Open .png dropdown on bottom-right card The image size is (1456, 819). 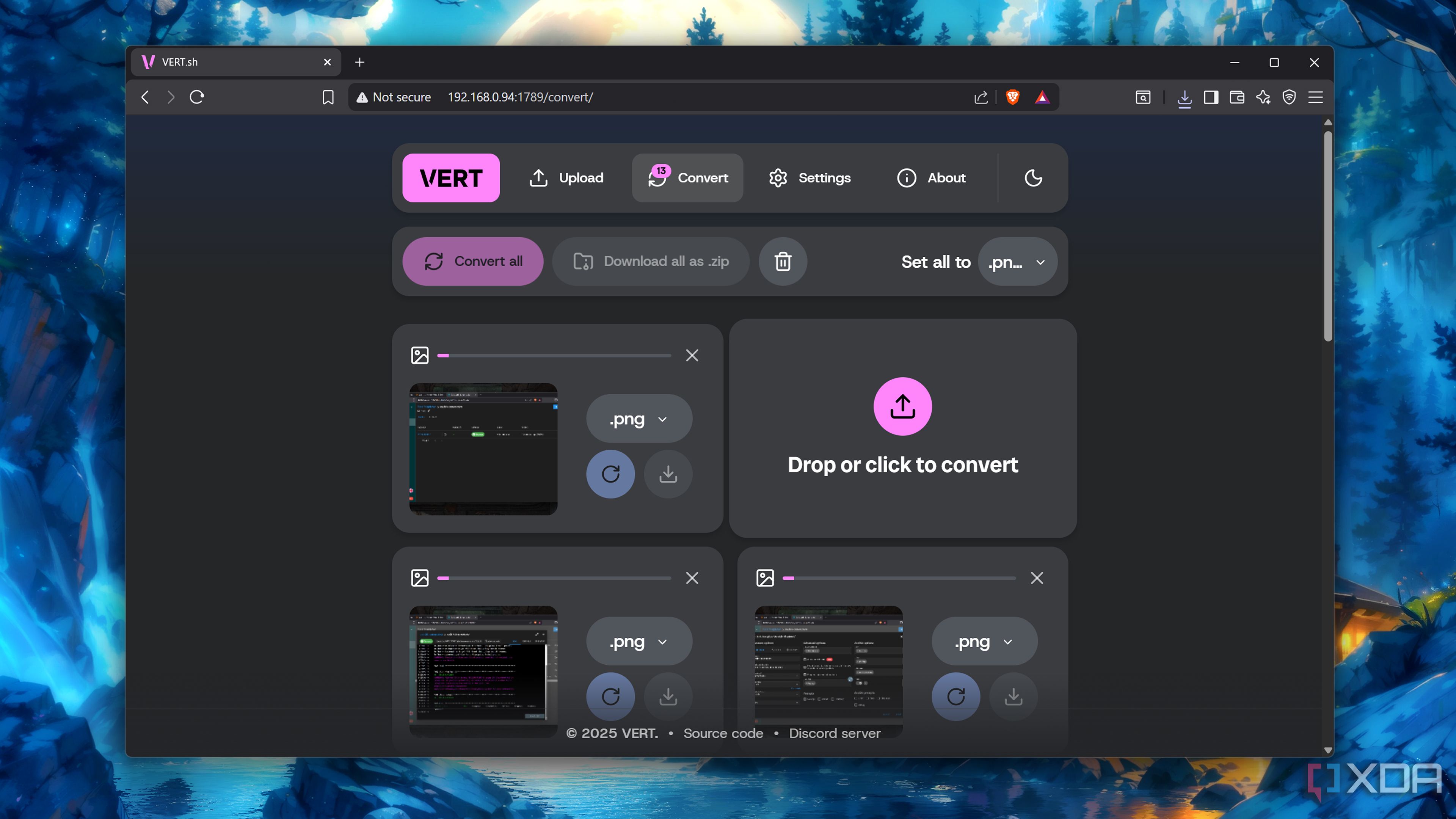985,642
